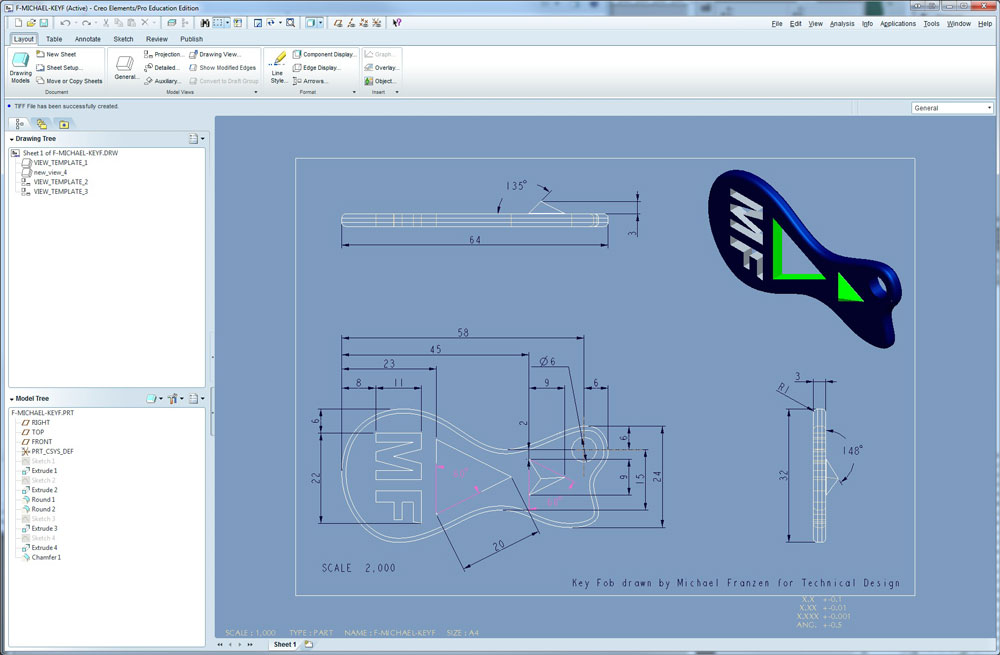Open the General selection filter dropdown

click(952, 108)
